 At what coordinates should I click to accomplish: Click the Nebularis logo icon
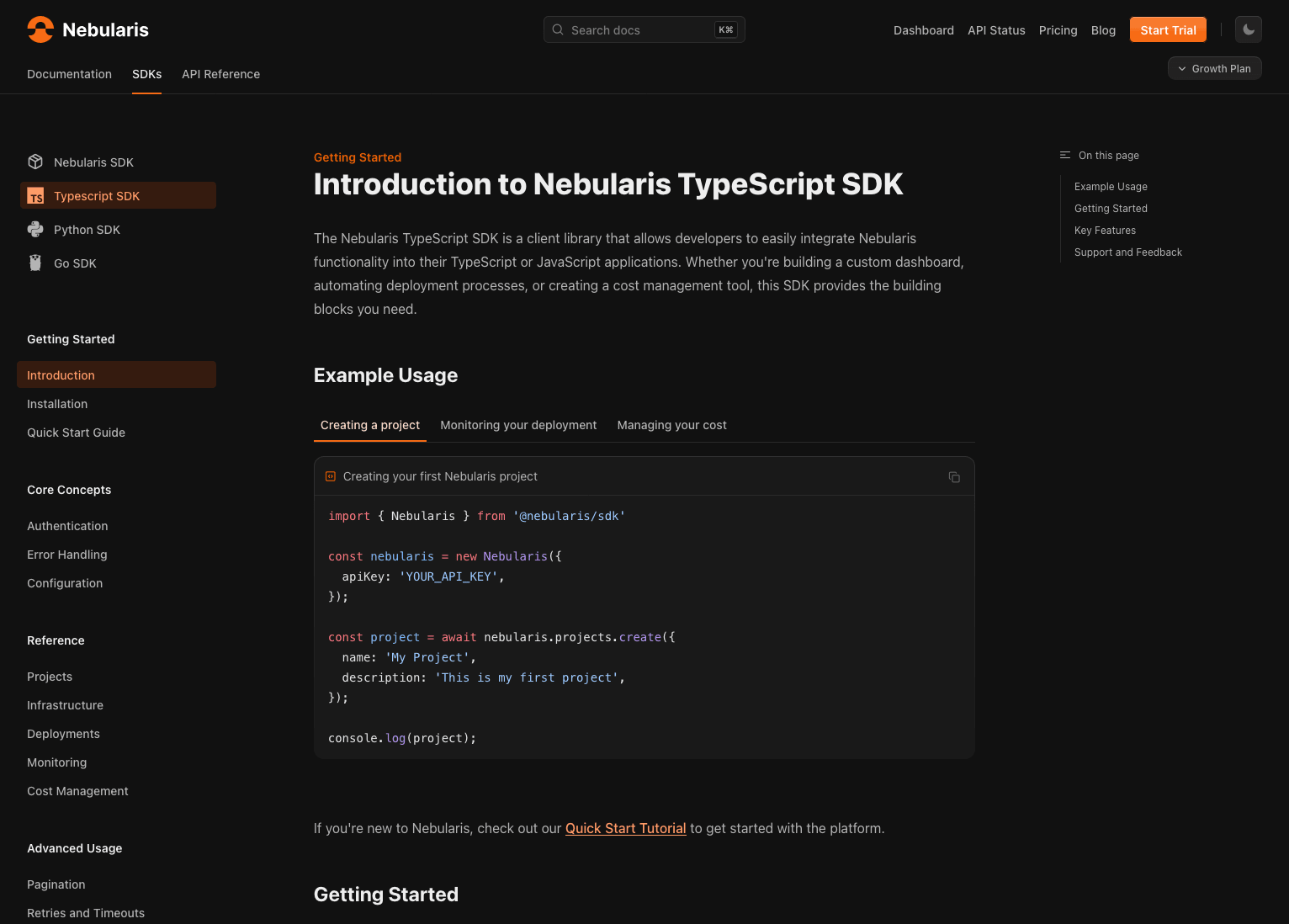40,29
